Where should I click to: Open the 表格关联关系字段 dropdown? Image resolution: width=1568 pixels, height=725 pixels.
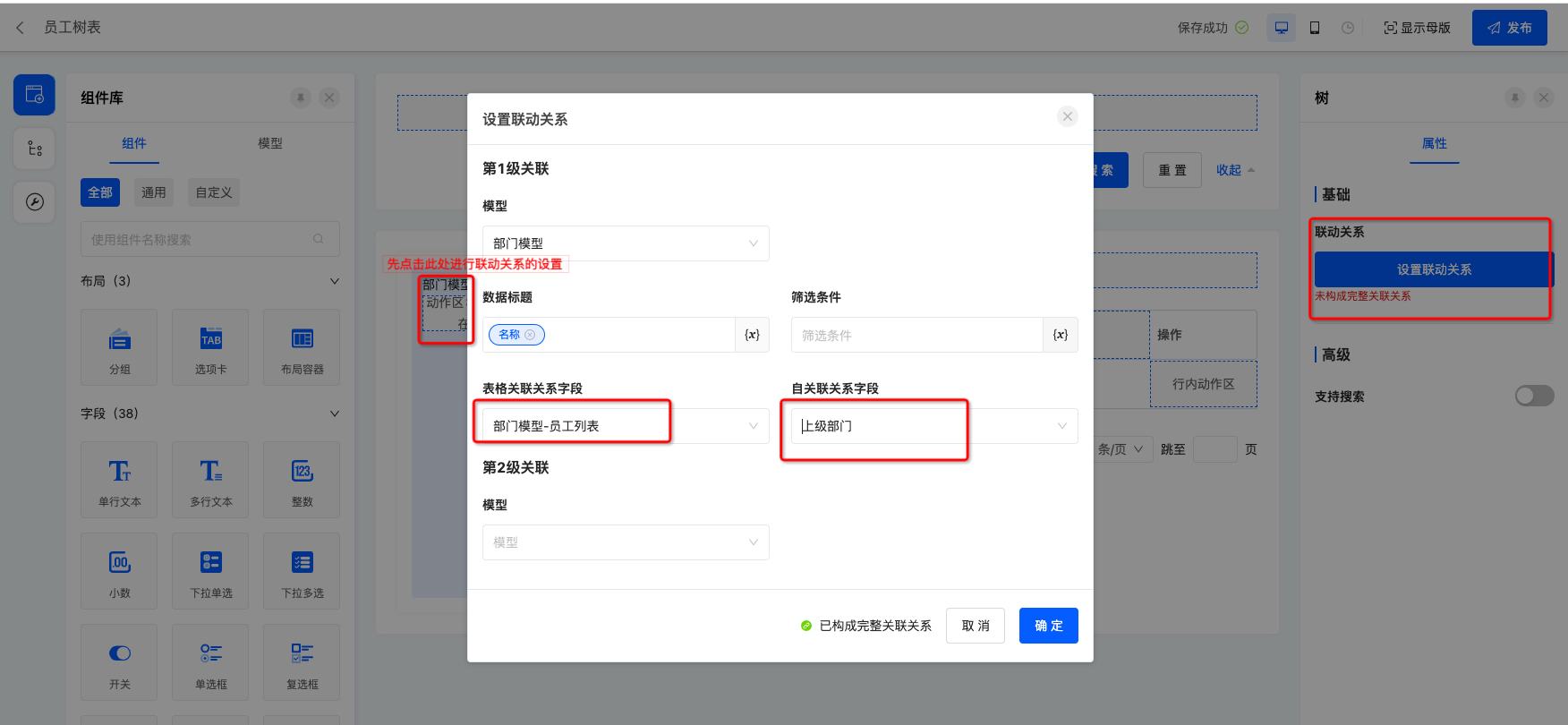point(626,426)
